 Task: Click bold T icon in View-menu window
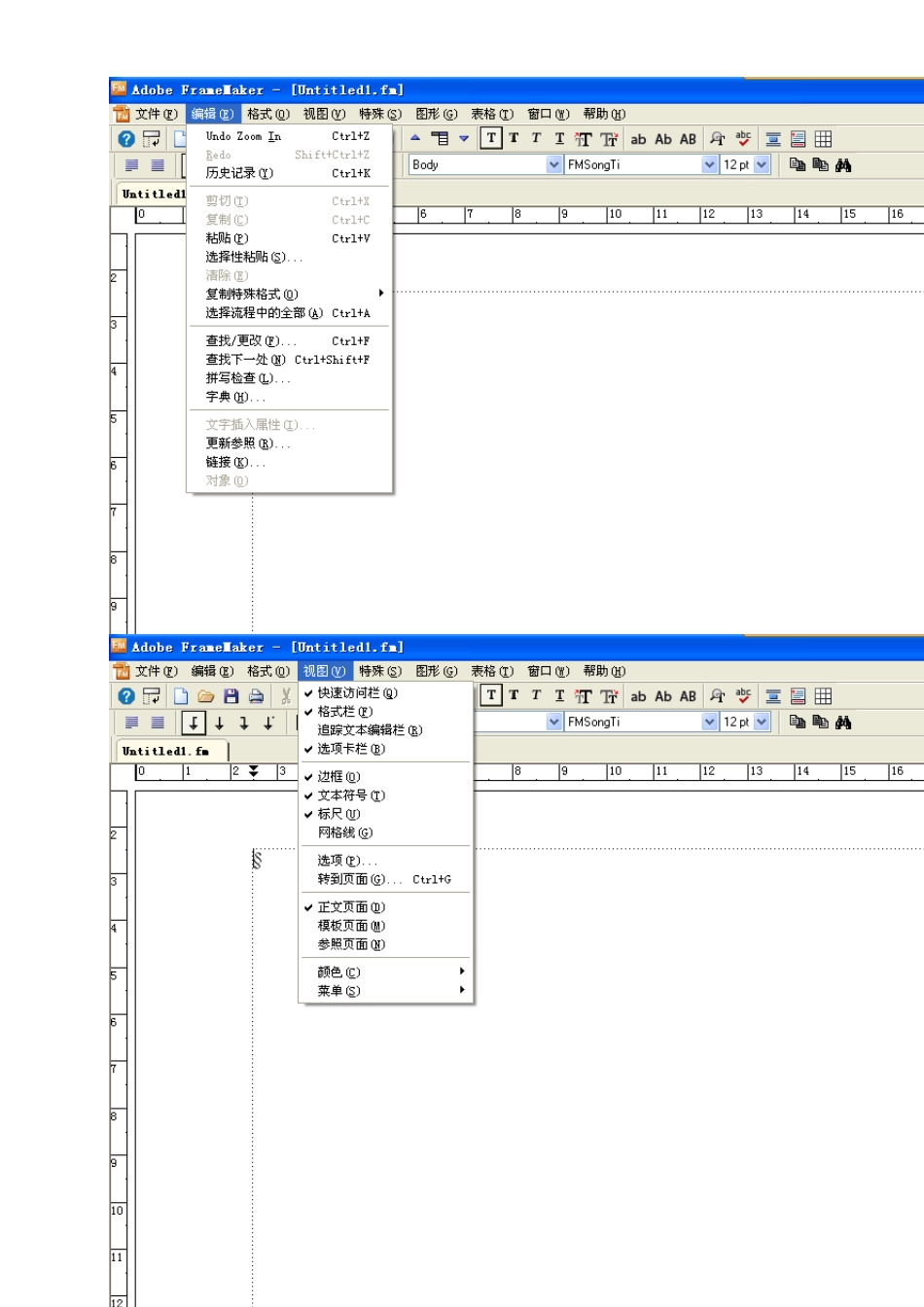[x=514, y=695]
